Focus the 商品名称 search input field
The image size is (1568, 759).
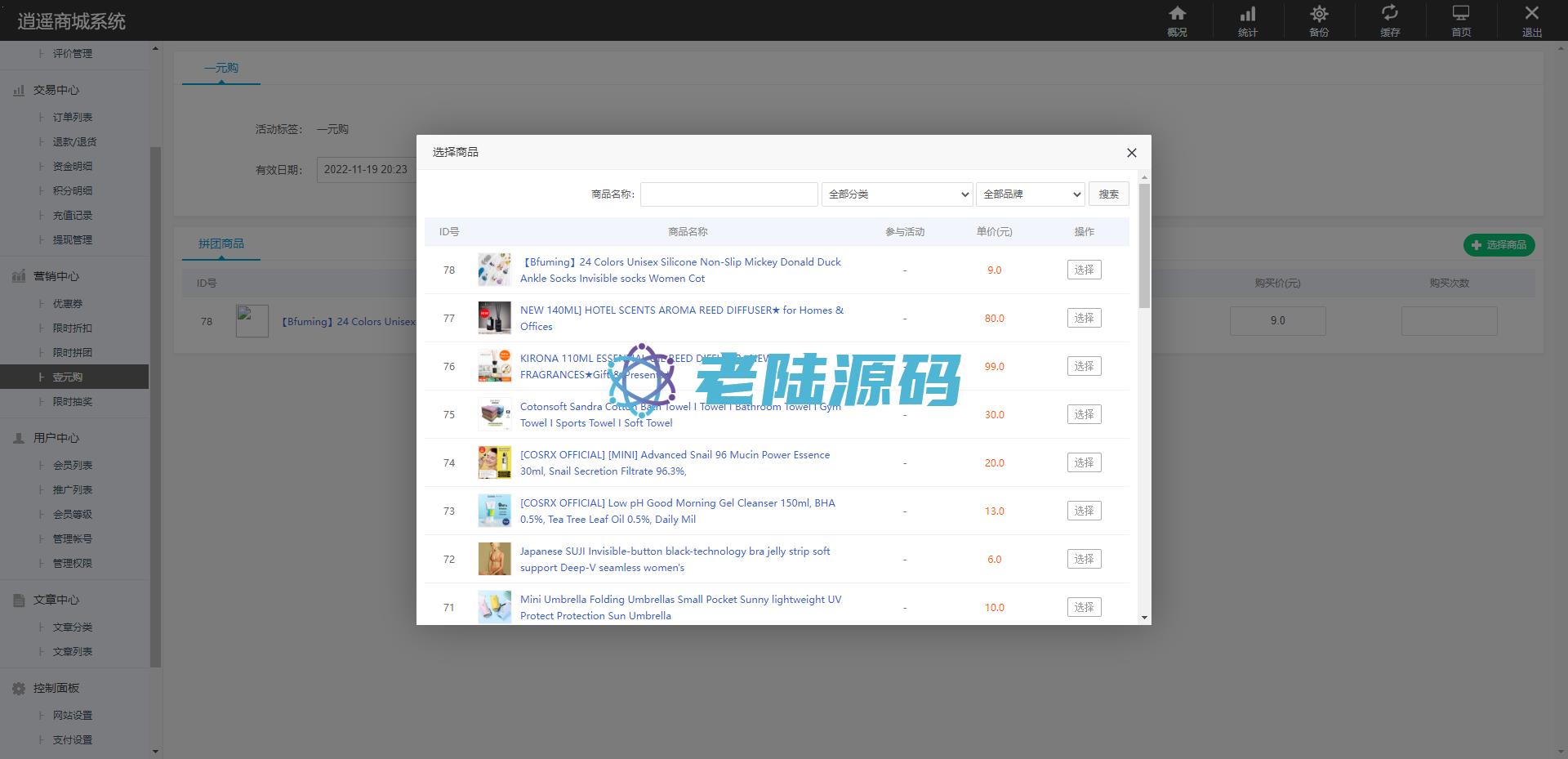coord(728,194)
